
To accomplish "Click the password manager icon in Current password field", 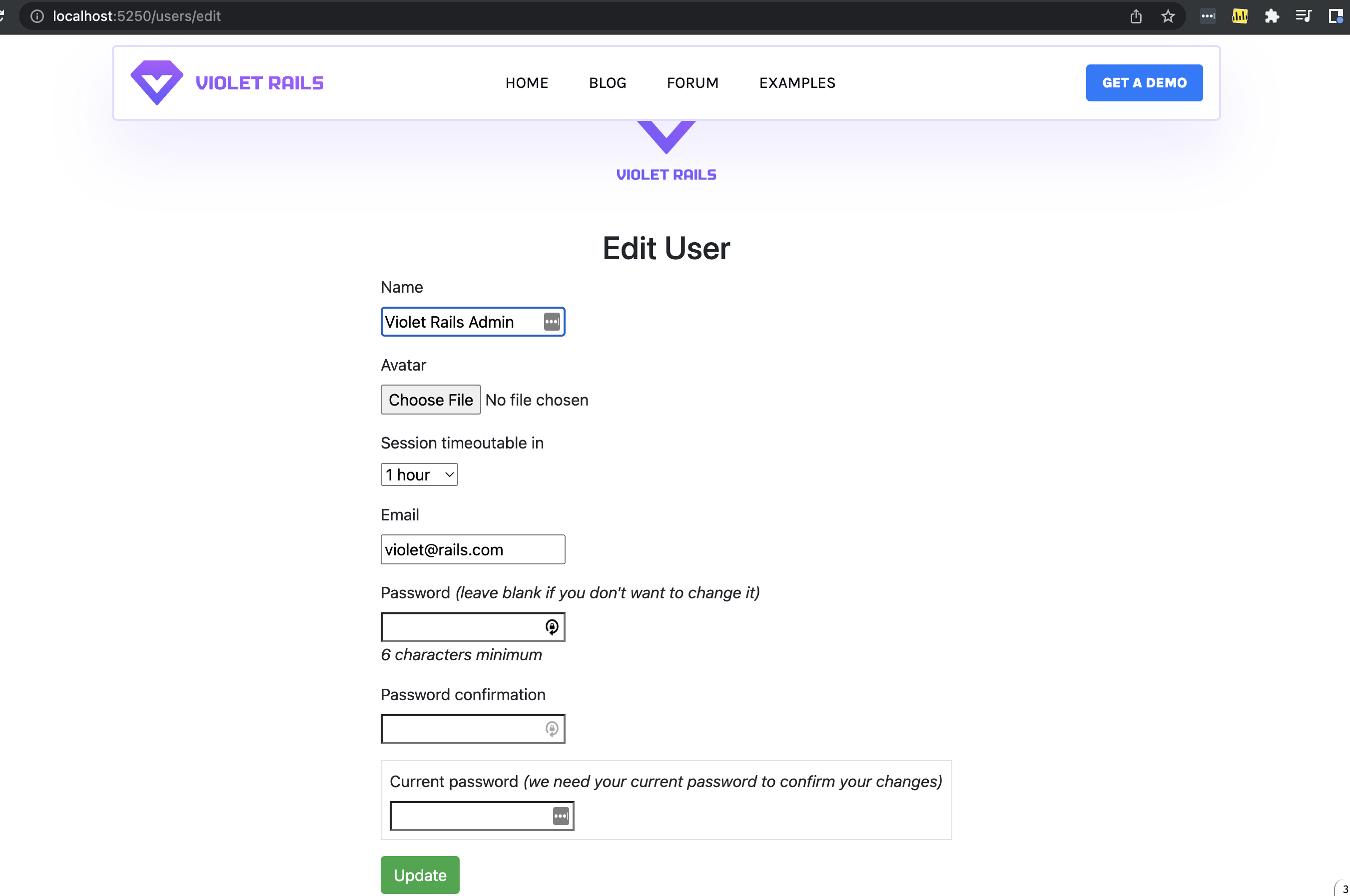I will pyautogui.click(x=561, y=816).
